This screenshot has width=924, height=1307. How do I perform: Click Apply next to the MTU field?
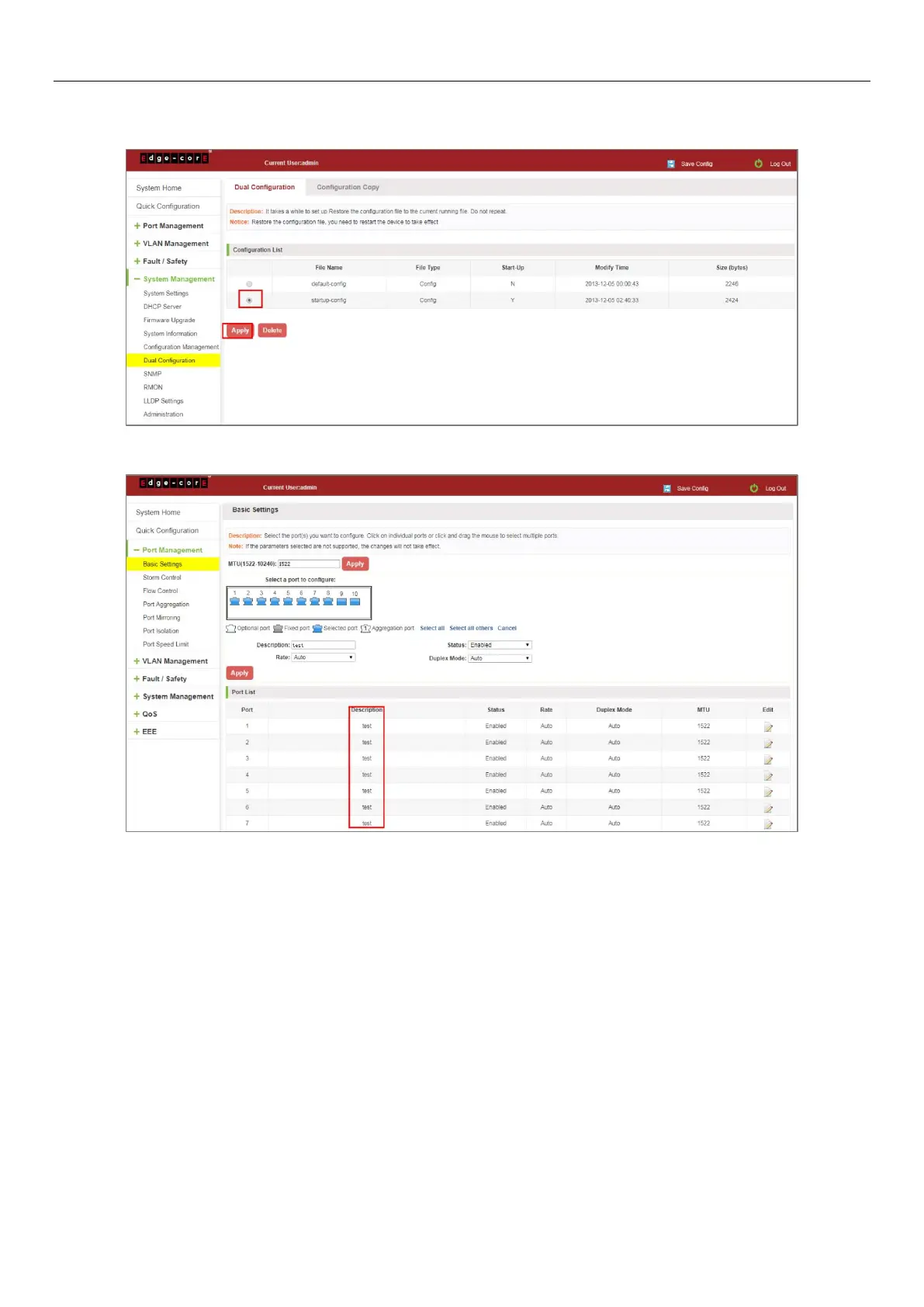(355, 564)
